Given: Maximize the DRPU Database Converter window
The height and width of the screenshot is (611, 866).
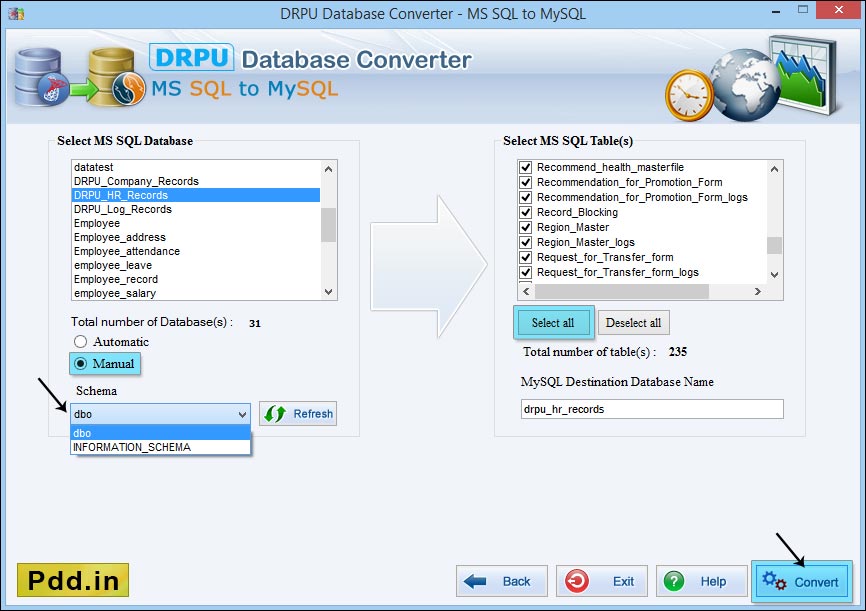Looking at the screenshot, I should [803, 9].
